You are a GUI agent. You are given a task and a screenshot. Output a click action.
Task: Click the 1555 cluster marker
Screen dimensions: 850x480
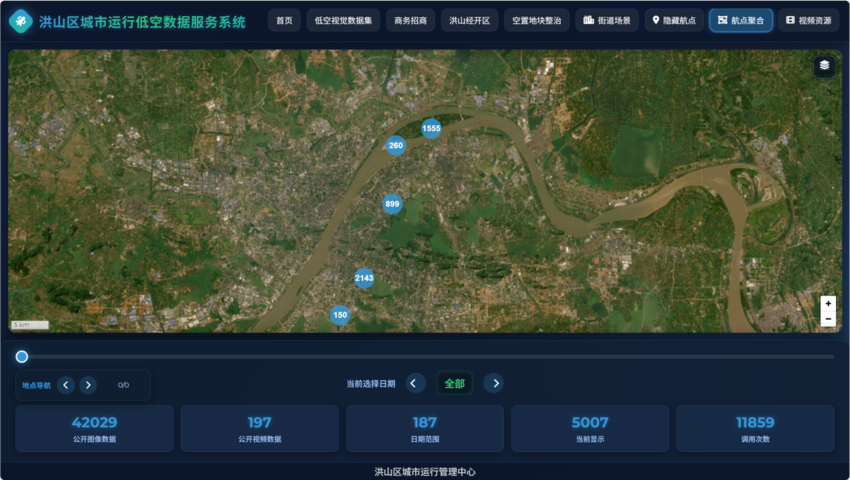click(431, 128)
